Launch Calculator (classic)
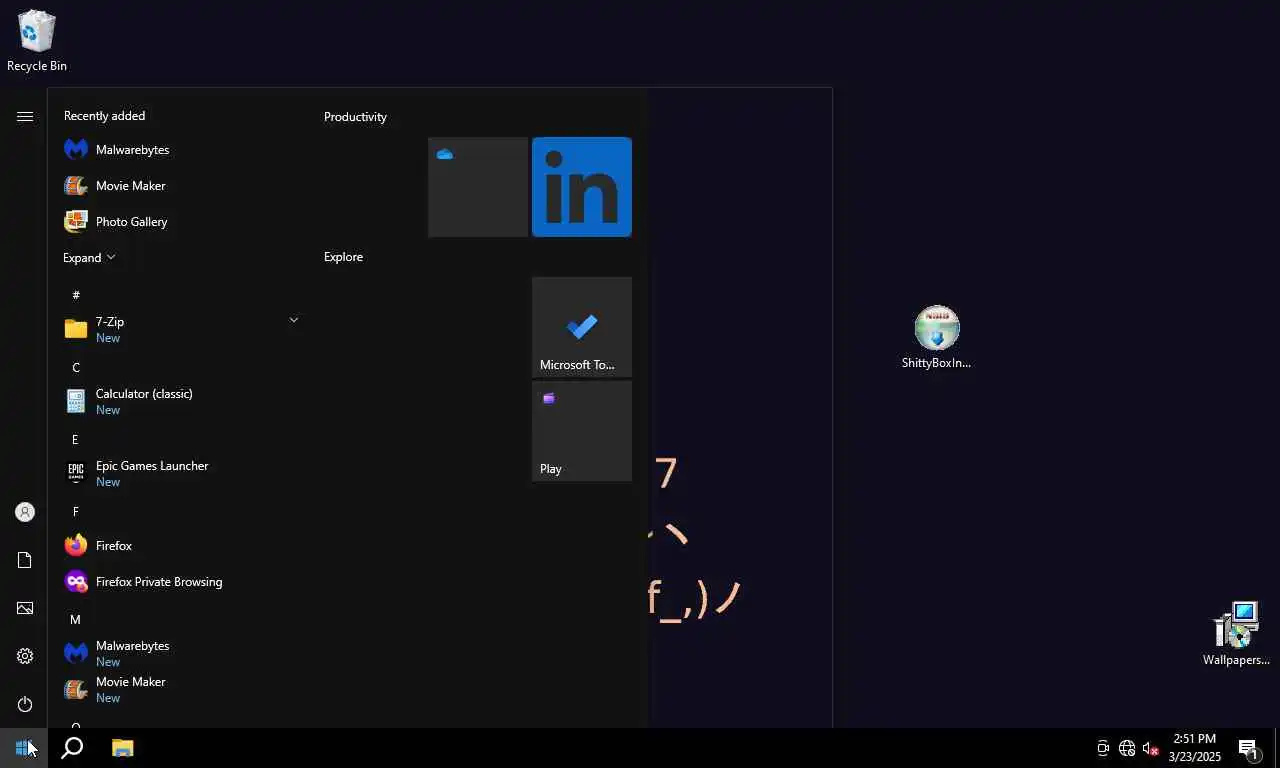 pos(180,401)
